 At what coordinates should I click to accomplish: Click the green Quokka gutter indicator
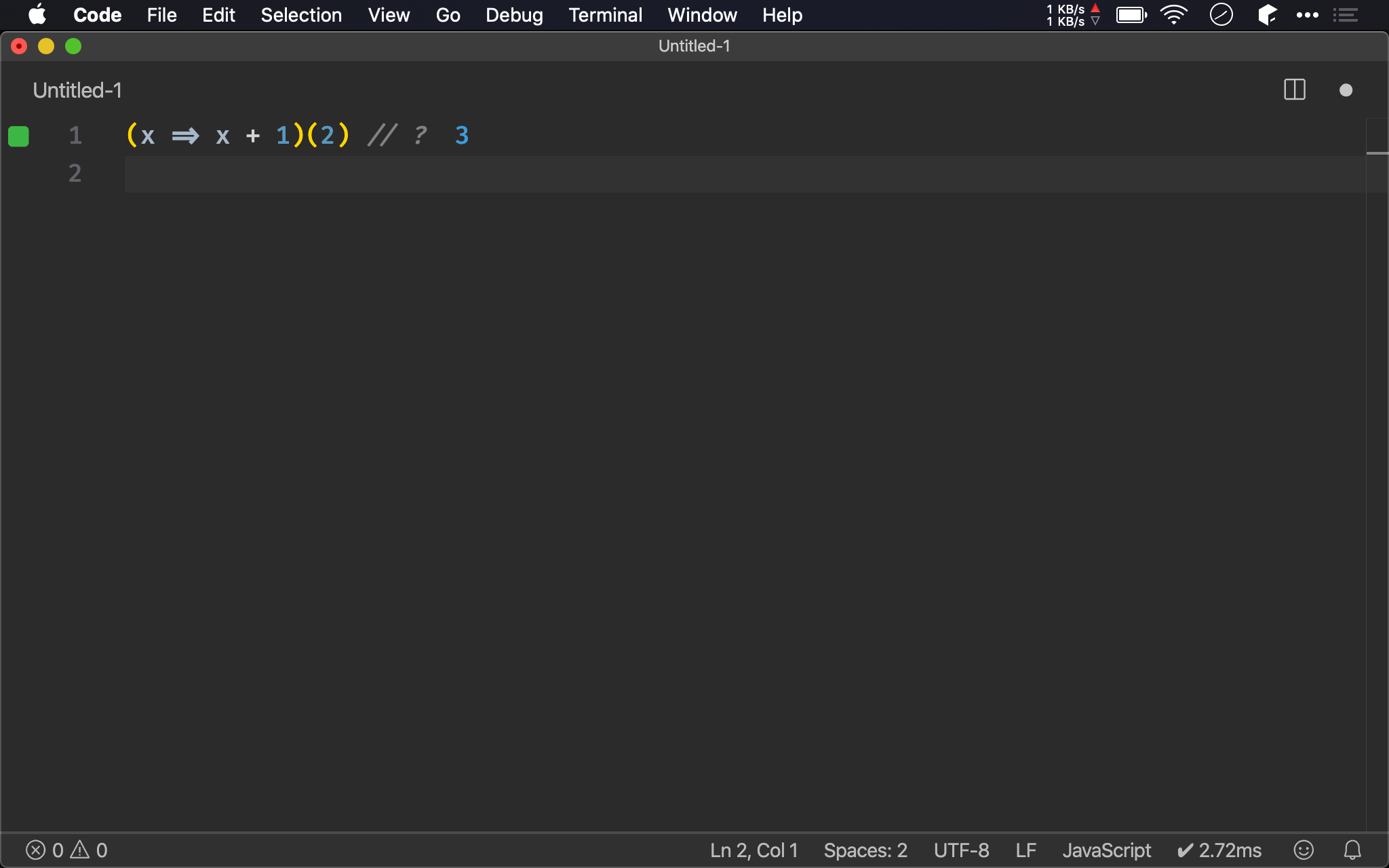[18, 136]
